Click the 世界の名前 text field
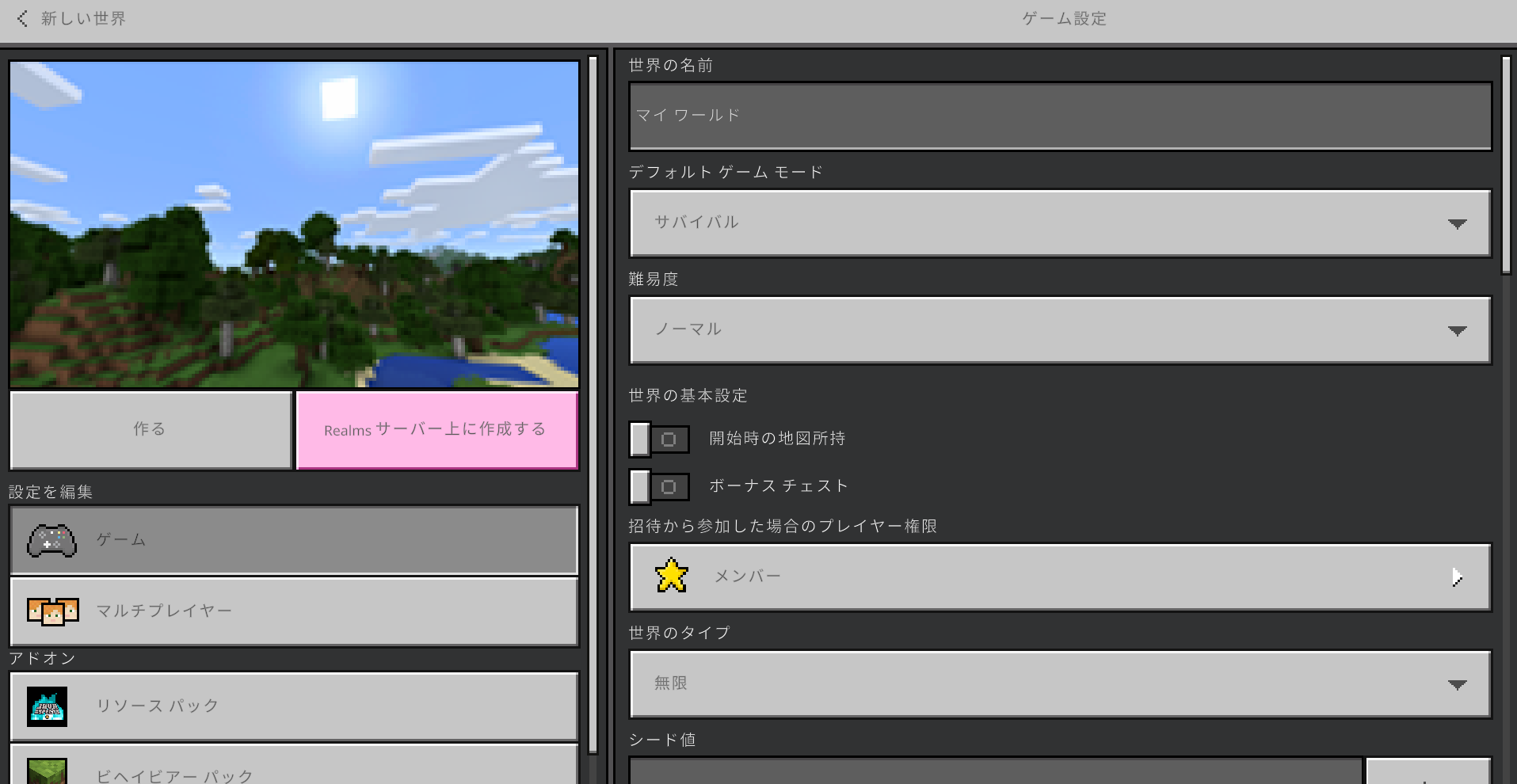 [1060, 116]
